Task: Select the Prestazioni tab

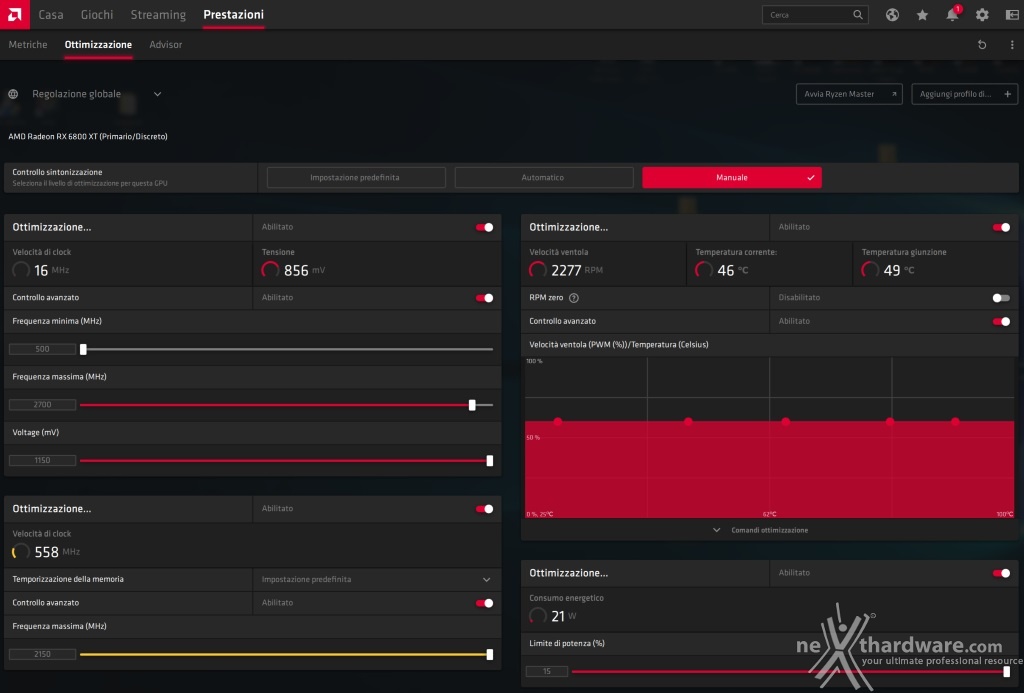Action: click(233, 14)
